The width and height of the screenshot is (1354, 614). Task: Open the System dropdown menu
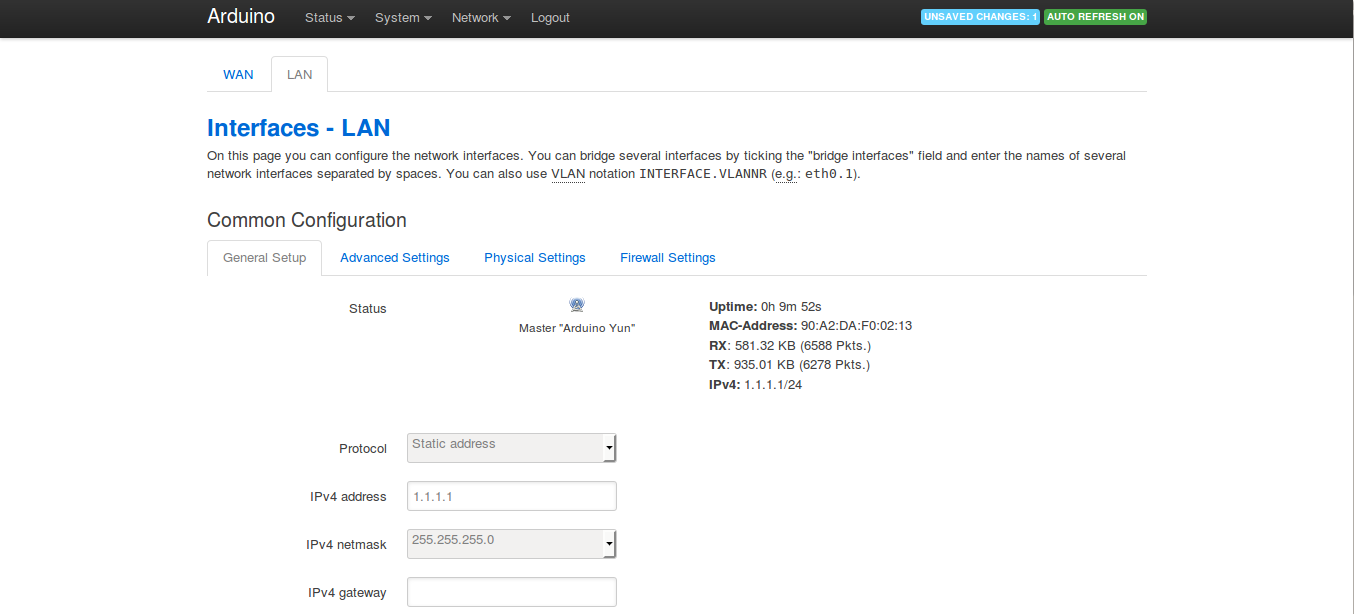pyautogui.click(x=403, y=18)
